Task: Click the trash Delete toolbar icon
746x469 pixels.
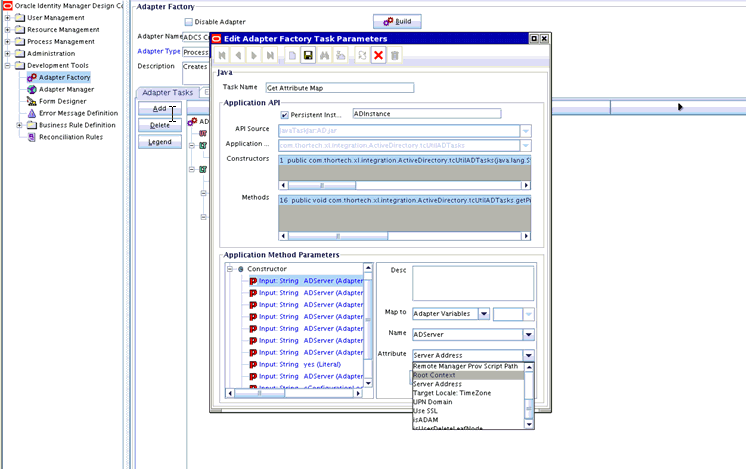Action: click(394, 56)
